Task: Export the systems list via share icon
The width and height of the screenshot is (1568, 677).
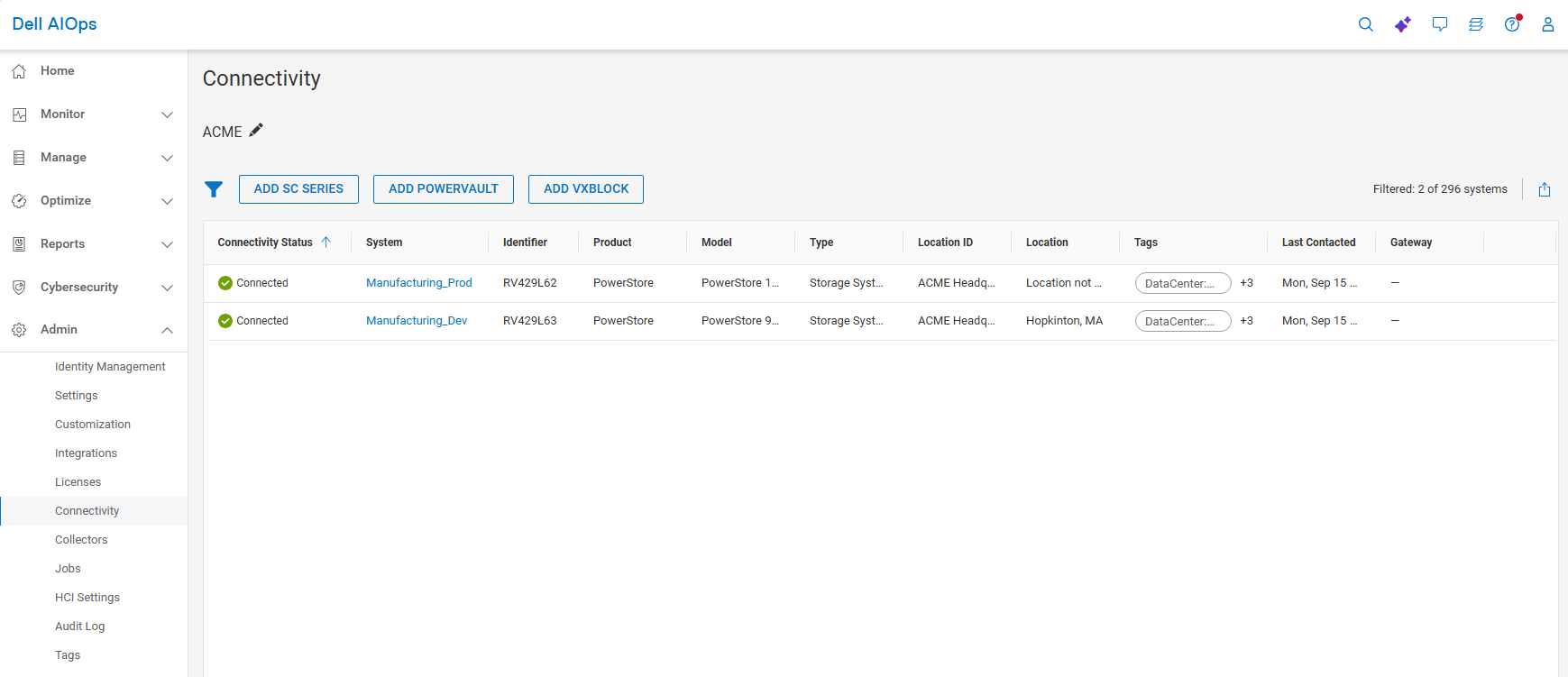Action: (1544, 189)
